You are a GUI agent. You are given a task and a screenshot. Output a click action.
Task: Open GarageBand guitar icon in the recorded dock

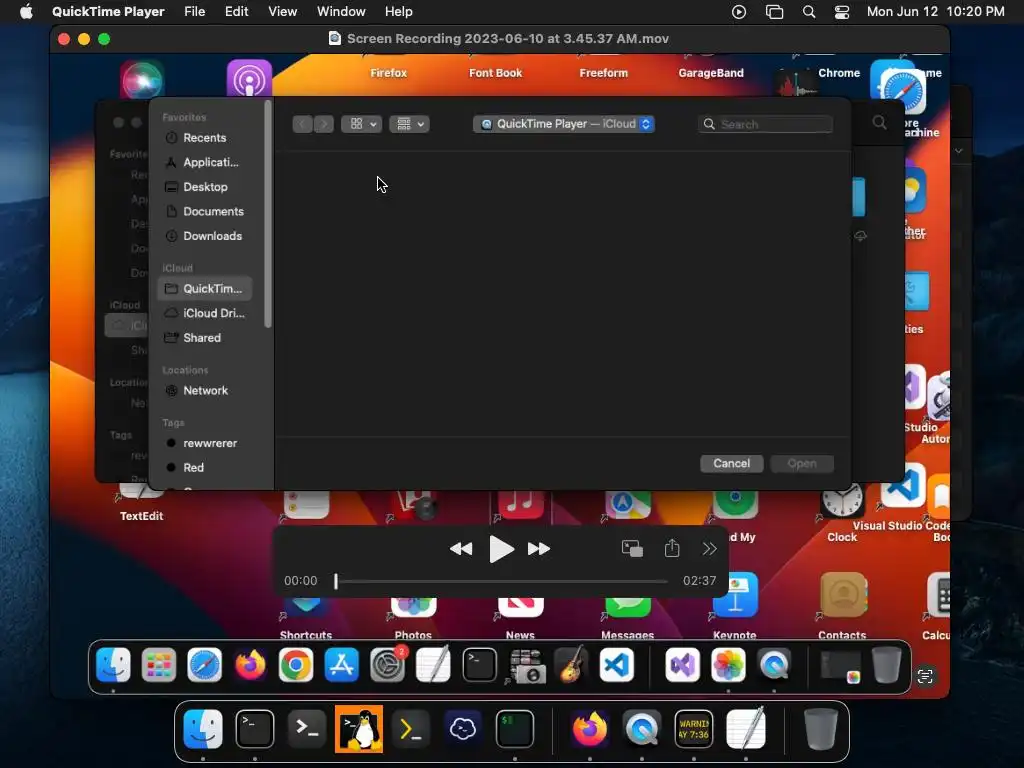coord(571,665)
